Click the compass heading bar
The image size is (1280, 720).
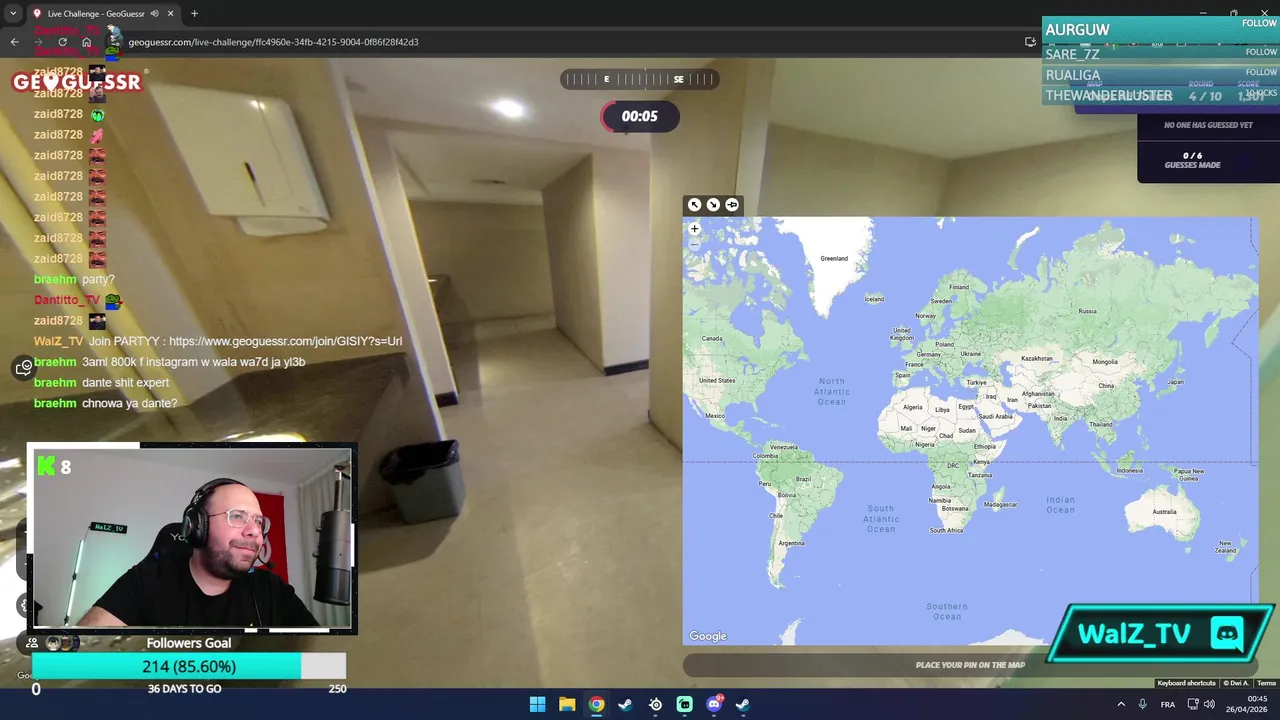(x=639, y=79)
